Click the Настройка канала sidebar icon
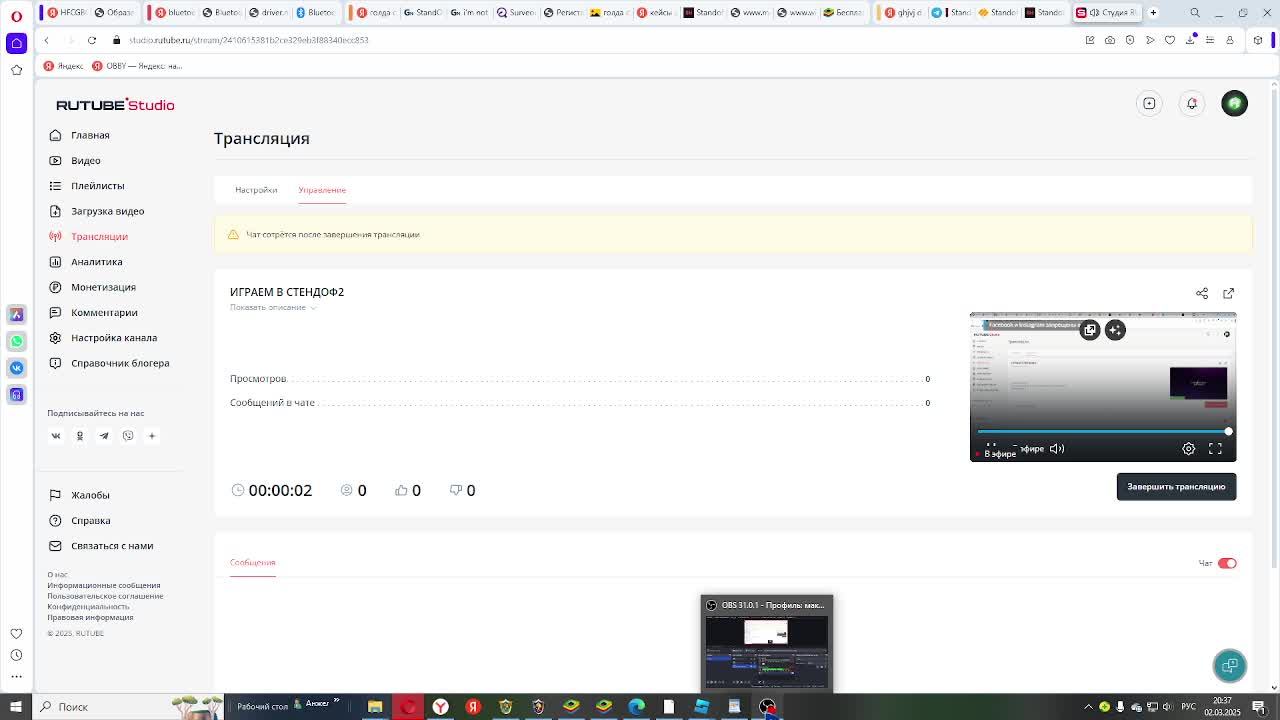 pos(55,338)
